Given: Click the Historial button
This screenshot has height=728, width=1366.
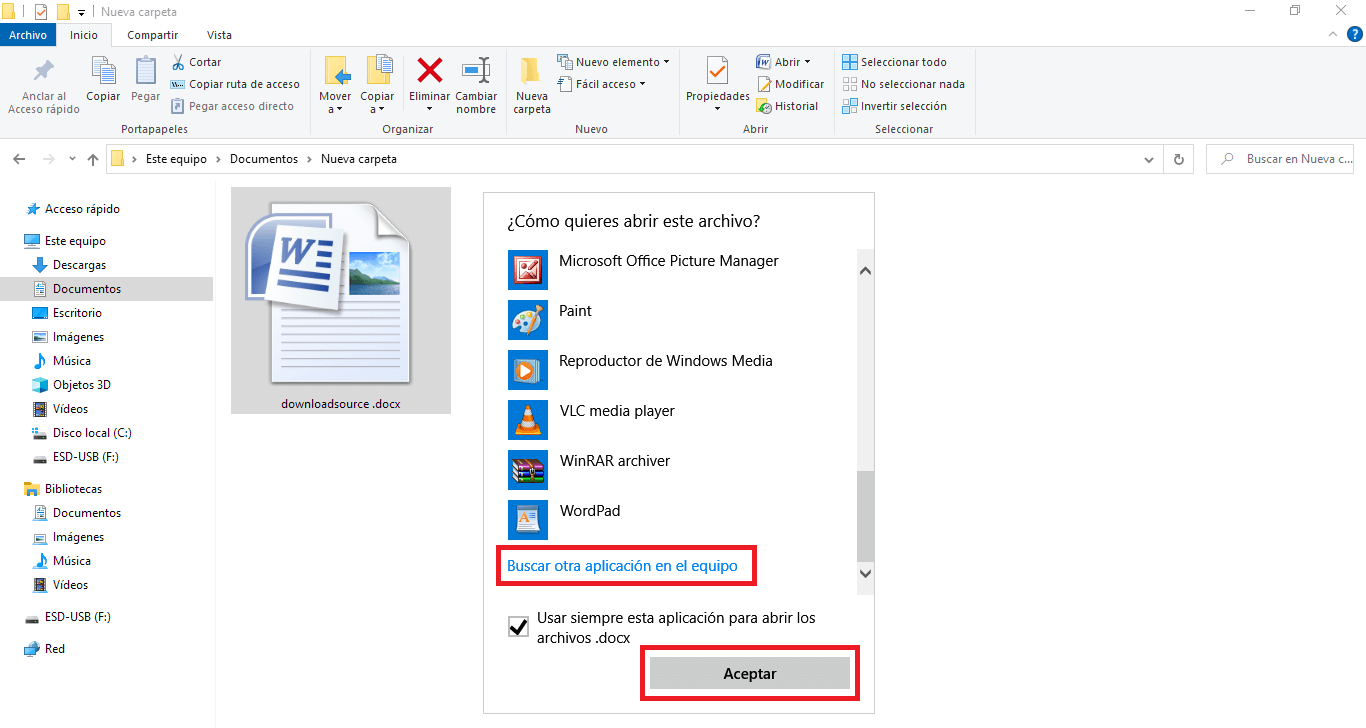Looking at the screenshot, I should click(787, 106).
